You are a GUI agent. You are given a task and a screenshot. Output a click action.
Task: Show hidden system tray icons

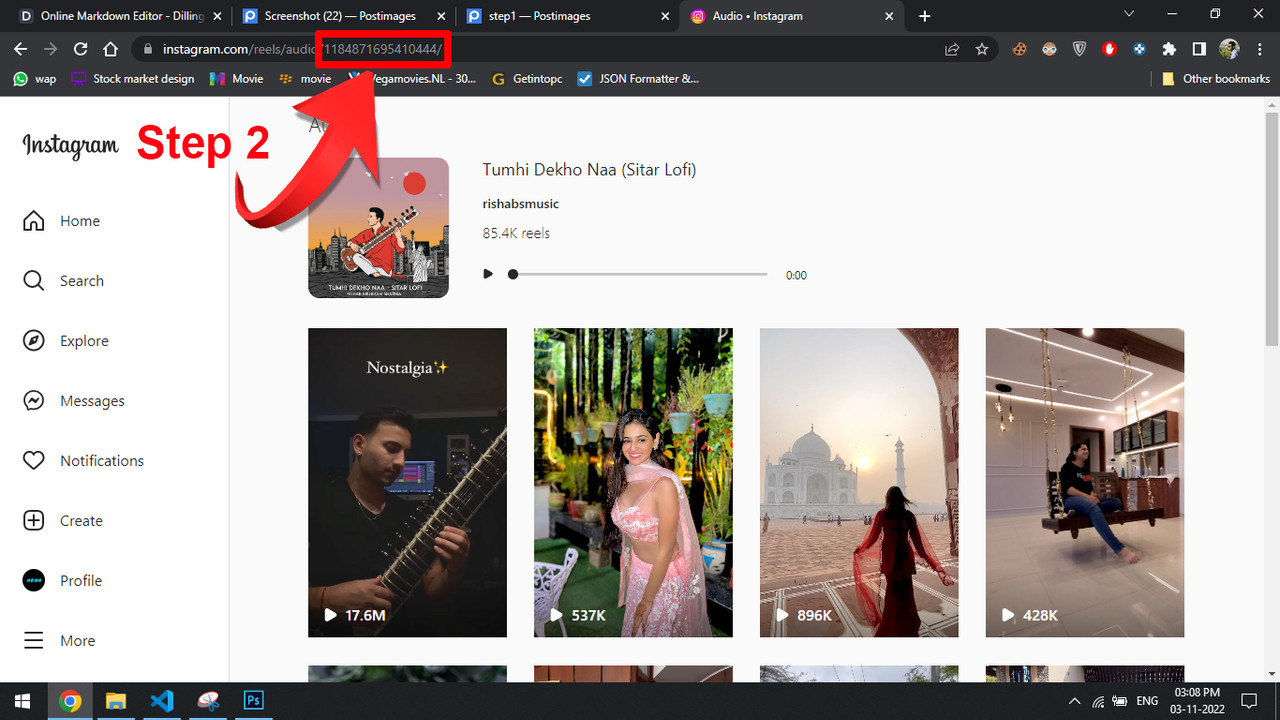click(1075, 701)
